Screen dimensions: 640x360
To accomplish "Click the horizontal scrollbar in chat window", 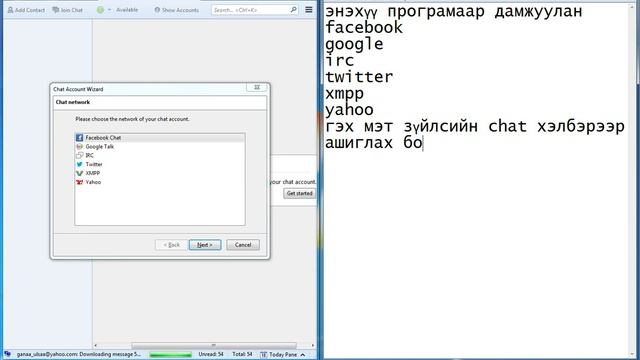I will (214, 345).
